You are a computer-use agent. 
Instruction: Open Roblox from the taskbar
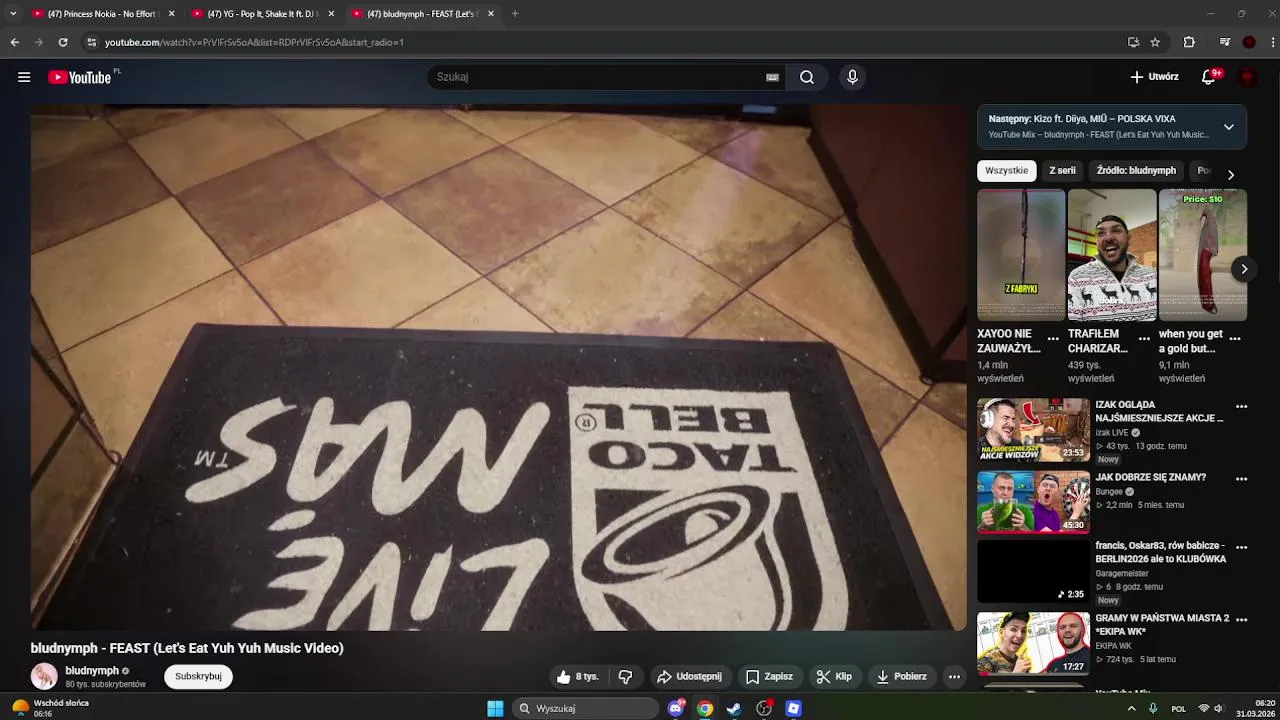point(793,708)
